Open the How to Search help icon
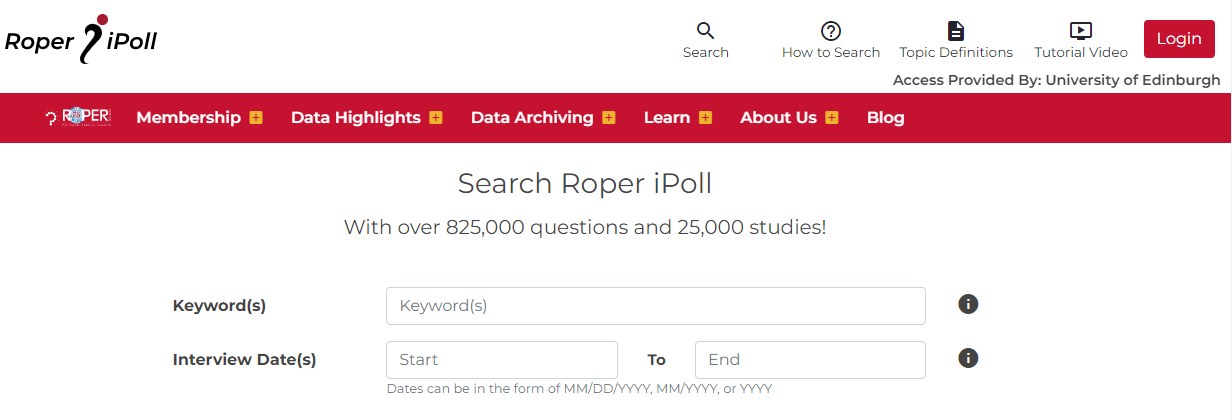The width and height of the screenshot is (1232, 420). point(831,31)
